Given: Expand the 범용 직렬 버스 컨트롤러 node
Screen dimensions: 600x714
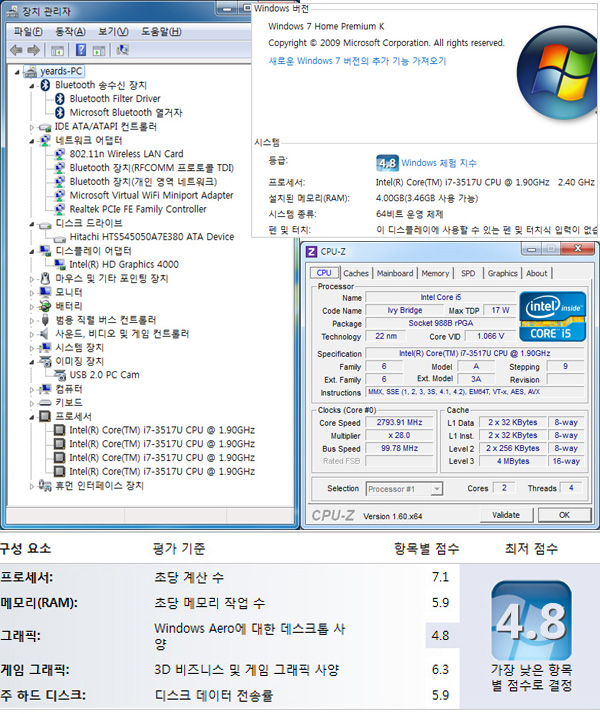Looking at the screenshot, I should (31, 320).
